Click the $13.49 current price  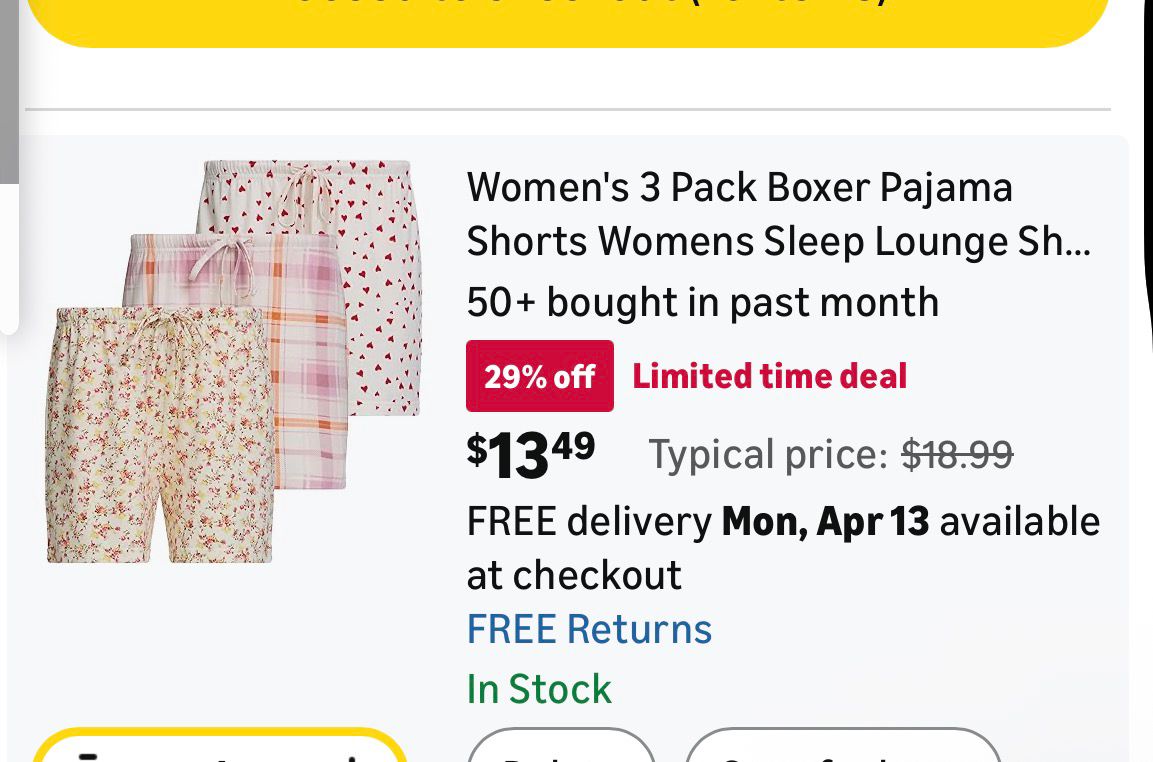coord(531,453)
